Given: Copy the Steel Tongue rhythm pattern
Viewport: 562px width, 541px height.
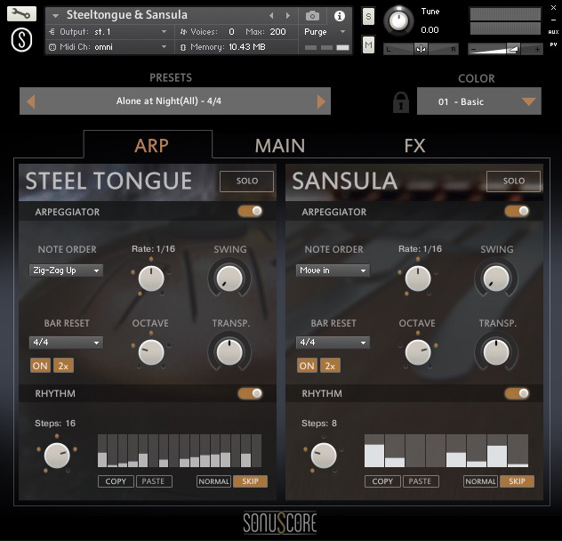Looking at the screenshot, I should pos(116,481).
